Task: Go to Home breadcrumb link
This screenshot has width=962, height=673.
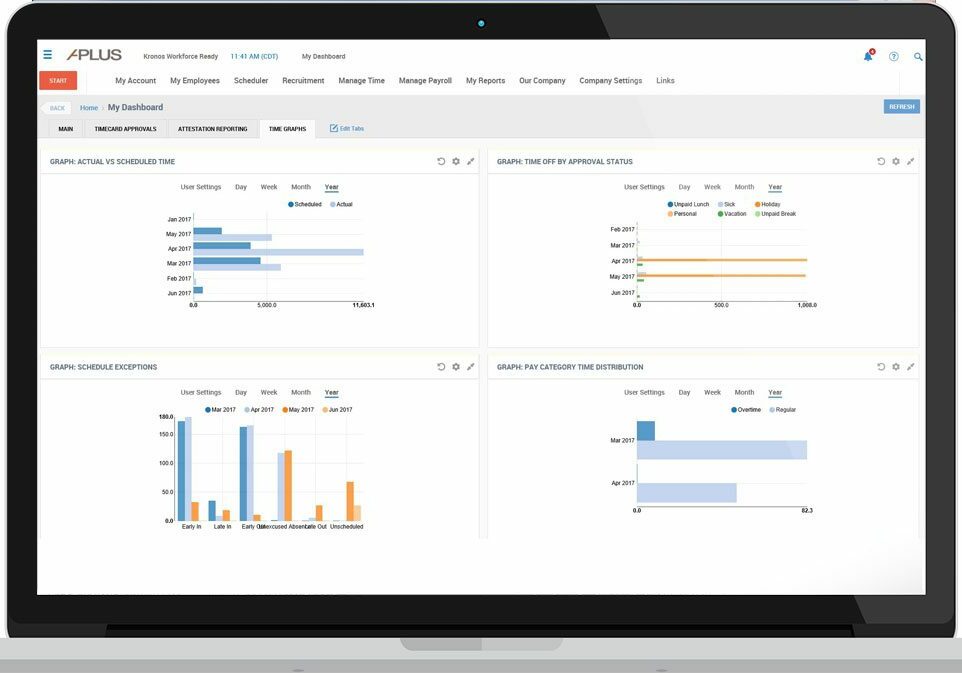Action: [x=89, y=108]
